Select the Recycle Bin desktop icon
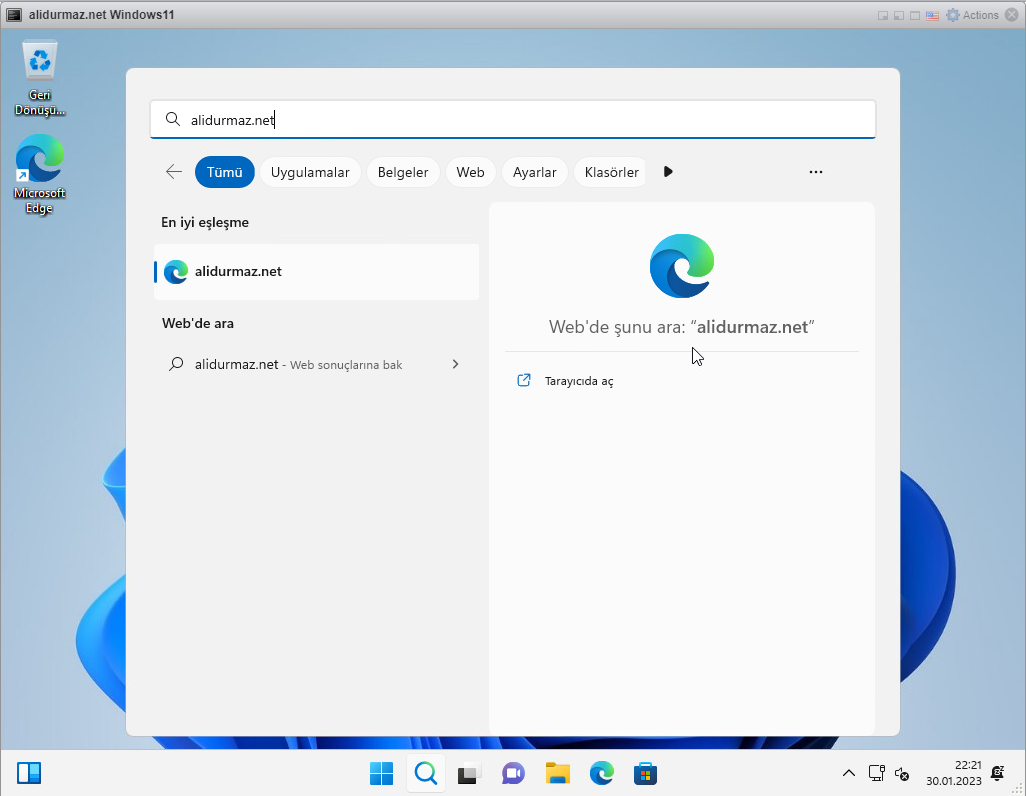The height and width of the screenshot is (796, 1026). coord(40,79)
